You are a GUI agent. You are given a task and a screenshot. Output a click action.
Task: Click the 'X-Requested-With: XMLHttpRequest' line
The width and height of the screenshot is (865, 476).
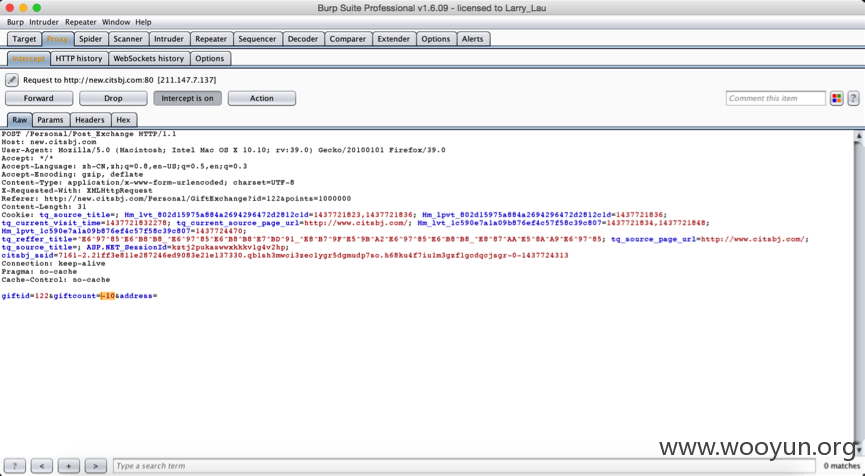(x=77, y=191)
